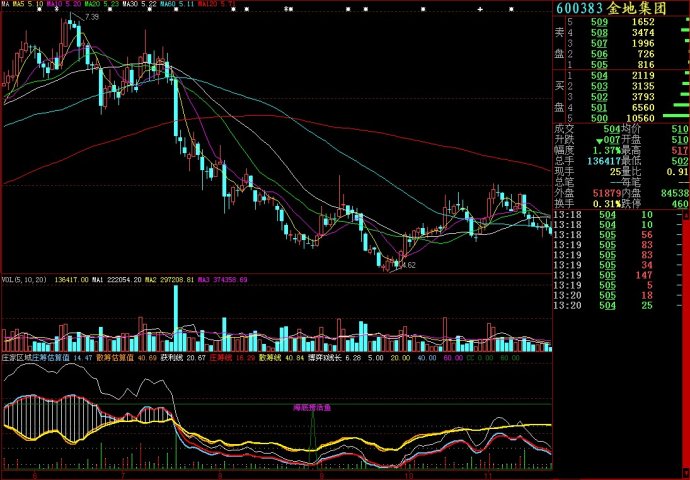Click the 4.62 low price annotation
690x480 pixels.
pos(408,265)
